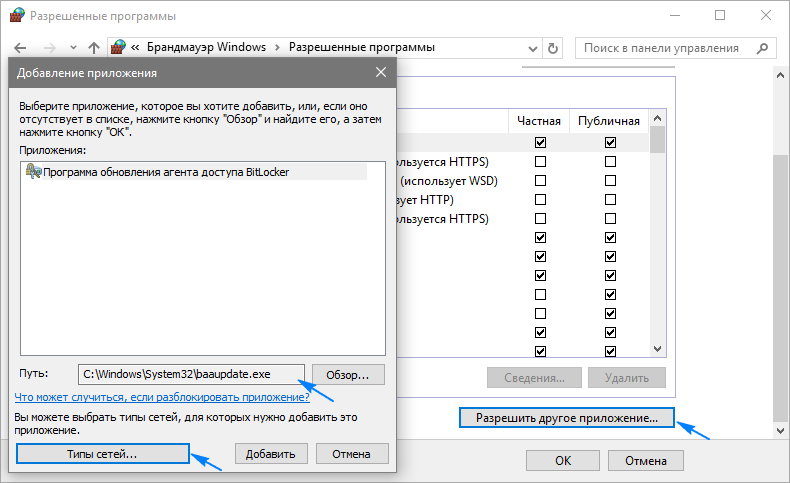Expand the recent locations chevron
Screen dimensions: 790x483
click(71, 47)
